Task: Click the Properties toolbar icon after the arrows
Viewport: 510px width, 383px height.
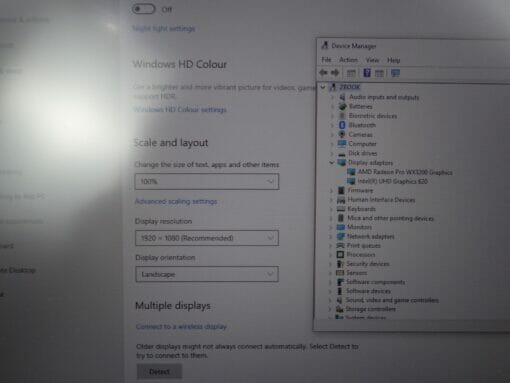Action: coord(351,73)
